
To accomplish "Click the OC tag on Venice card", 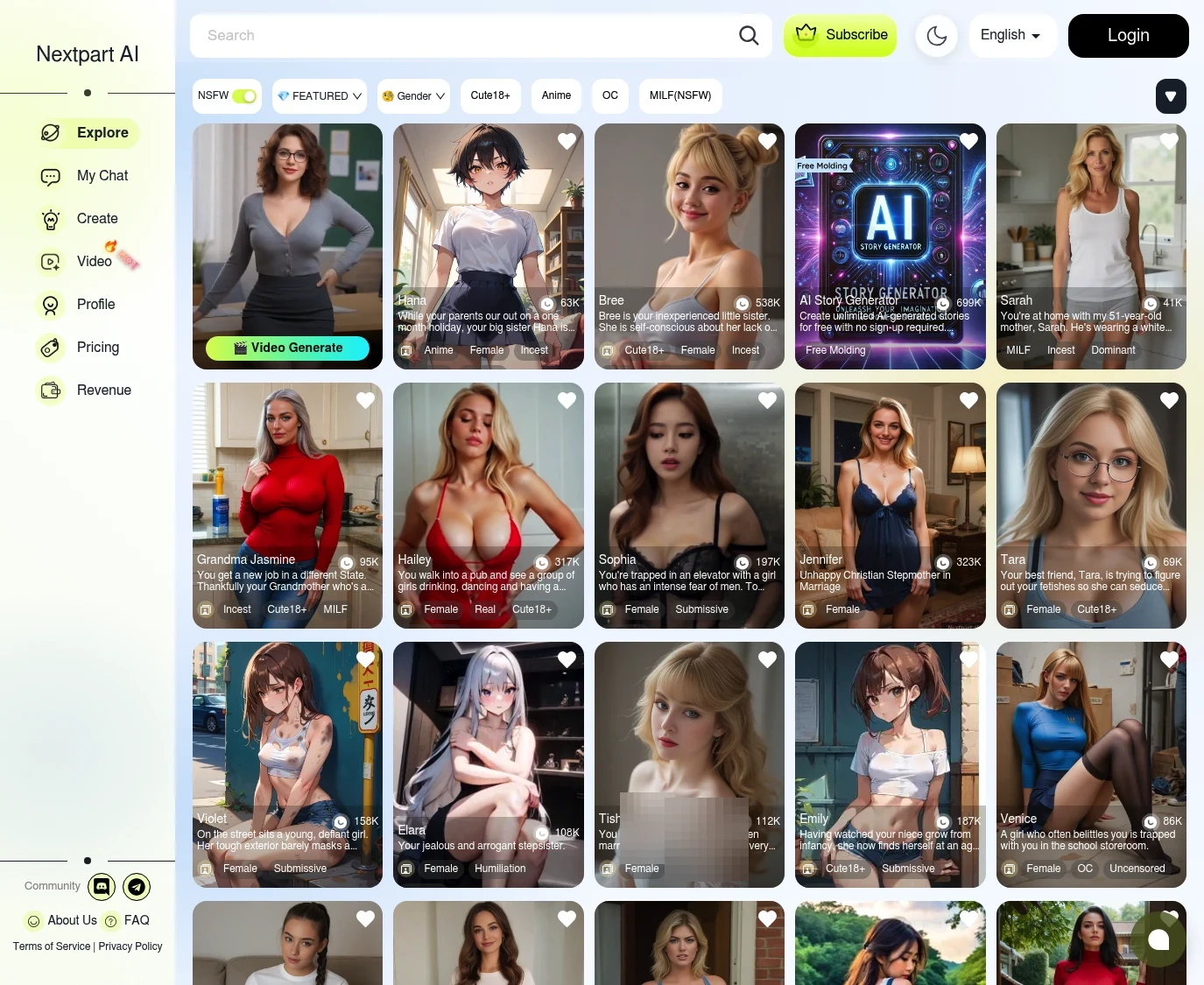I will click(1085, 869).
